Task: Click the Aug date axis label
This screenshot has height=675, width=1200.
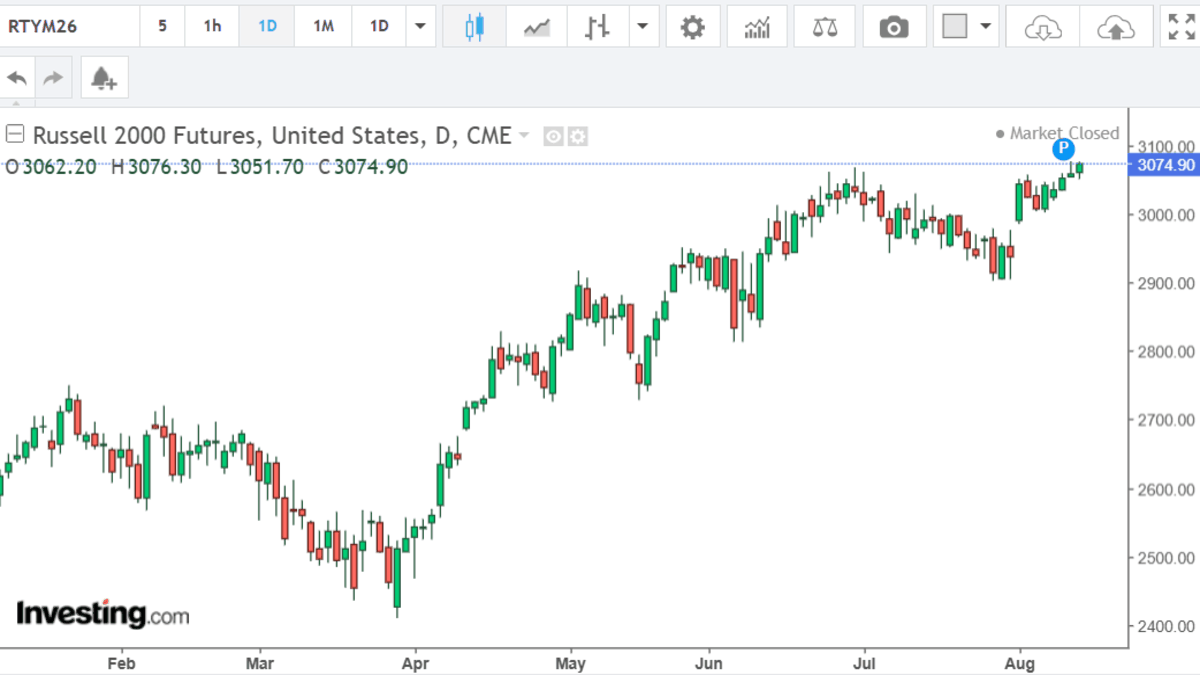Action: pos(1019,662)
